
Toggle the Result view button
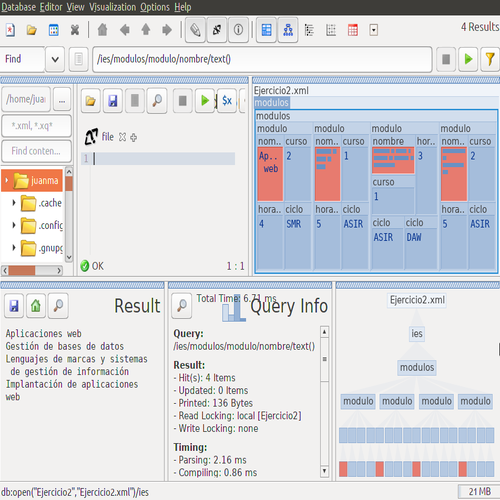tap(217, 30)
